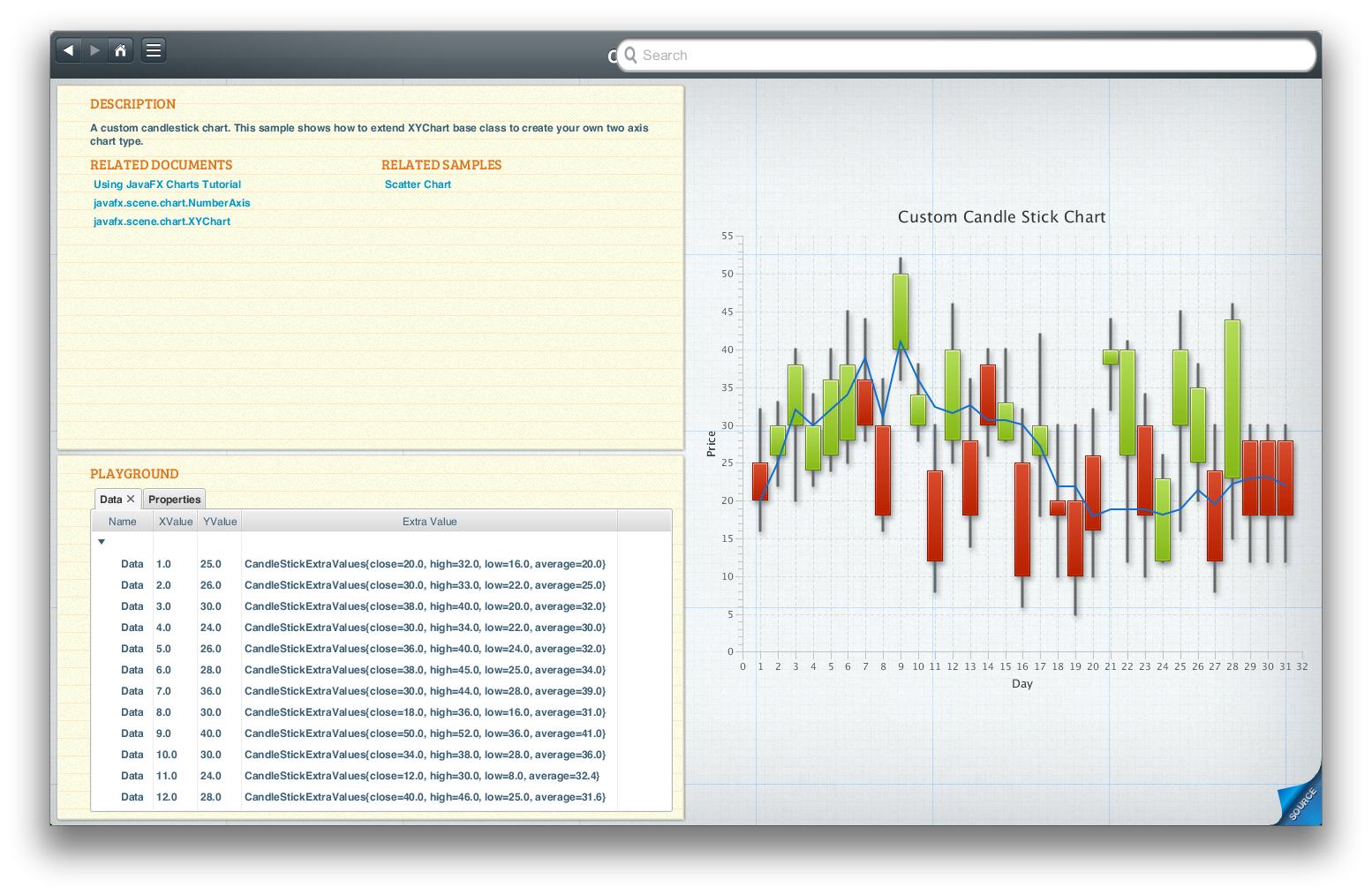Open javafx.scene.chart.NumberAxis documentation

[172, 203]
